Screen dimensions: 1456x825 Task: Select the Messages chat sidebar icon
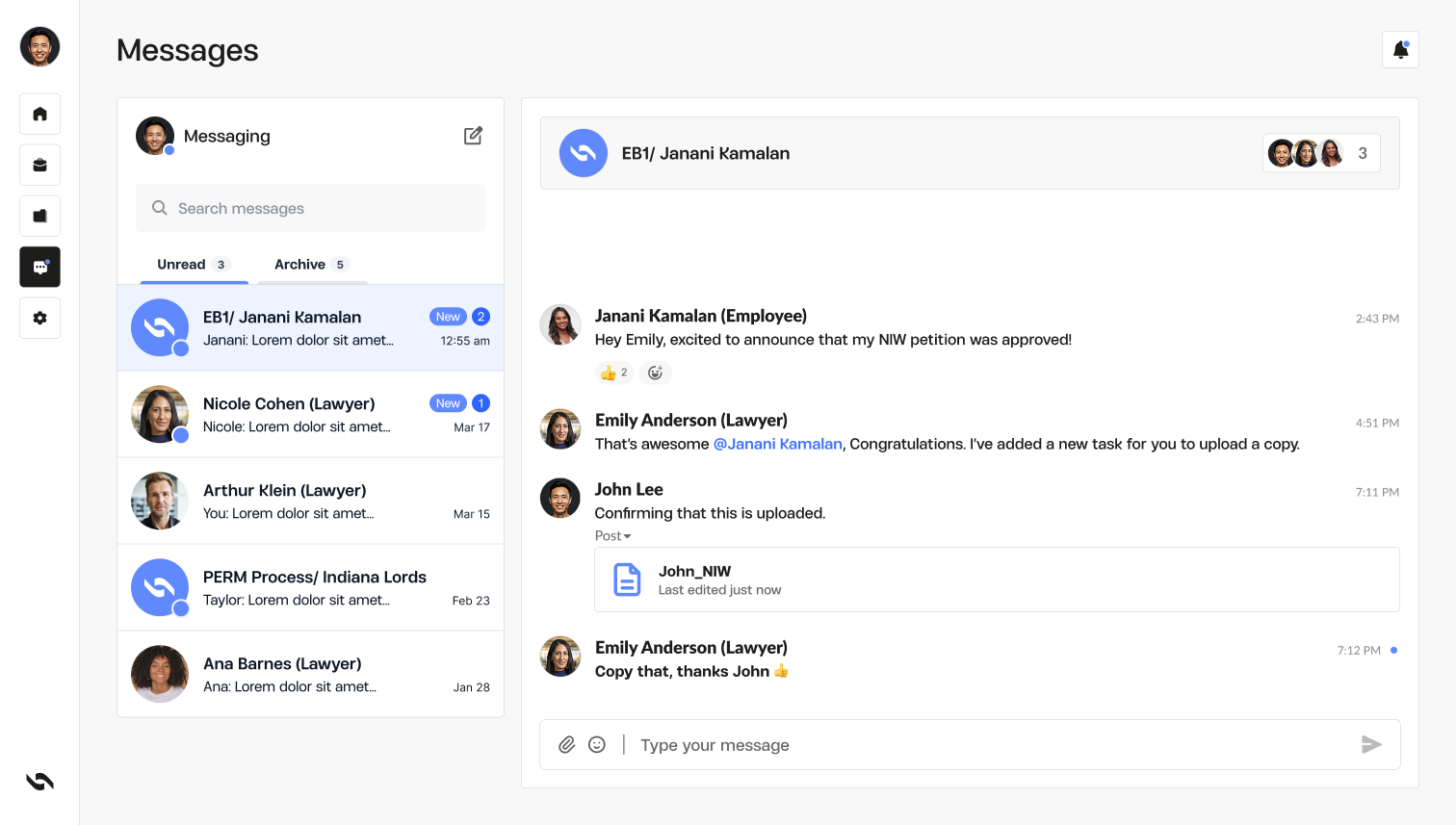[x=39, y=267]
